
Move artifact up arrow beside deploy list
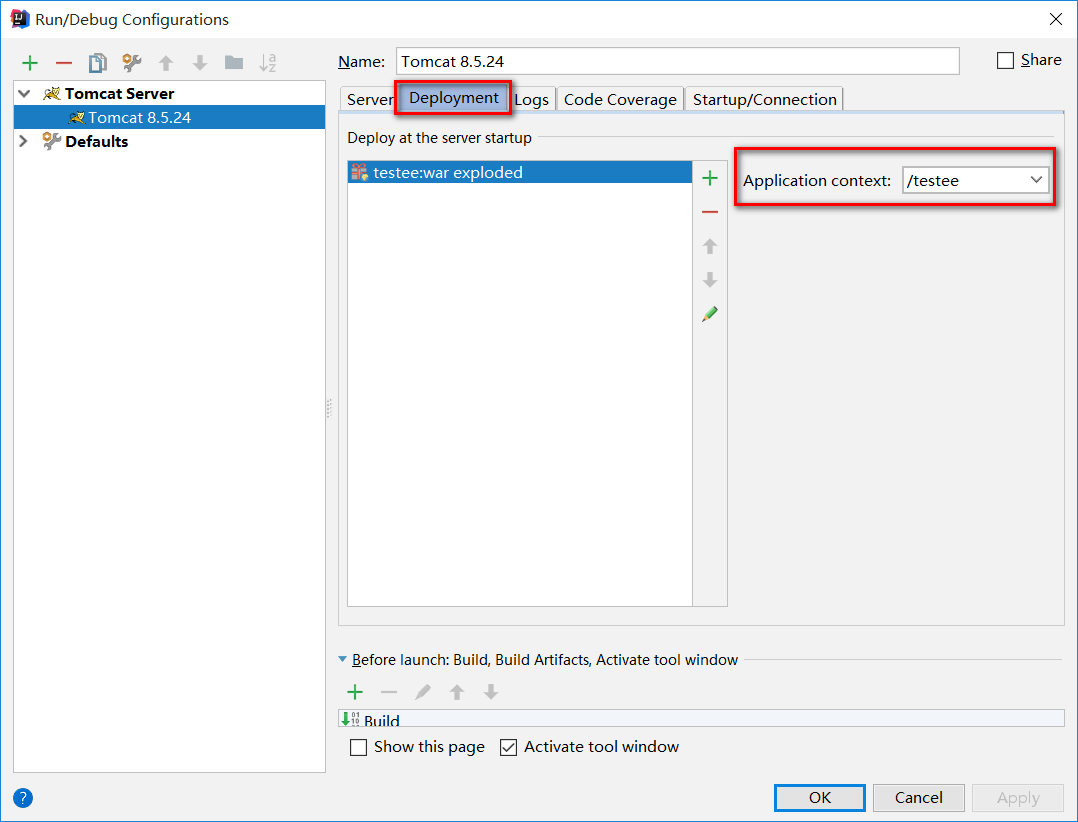click(x=710, y=246)
